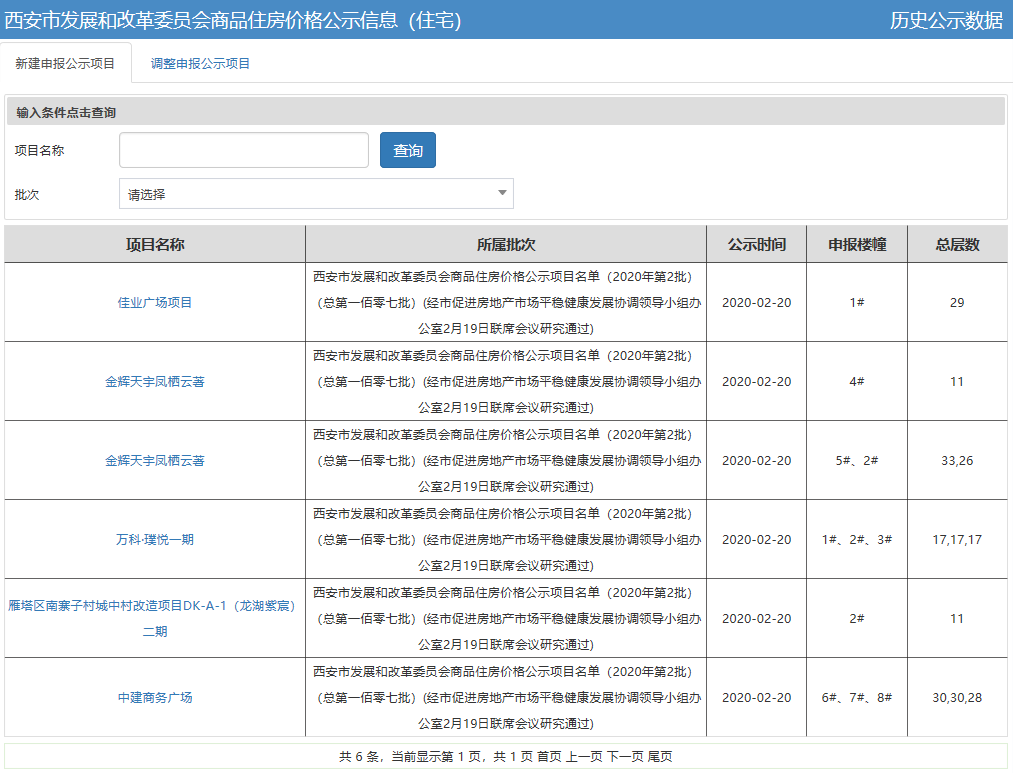
Task: Click the 项目名称 column header
Action: pos(155,244)
